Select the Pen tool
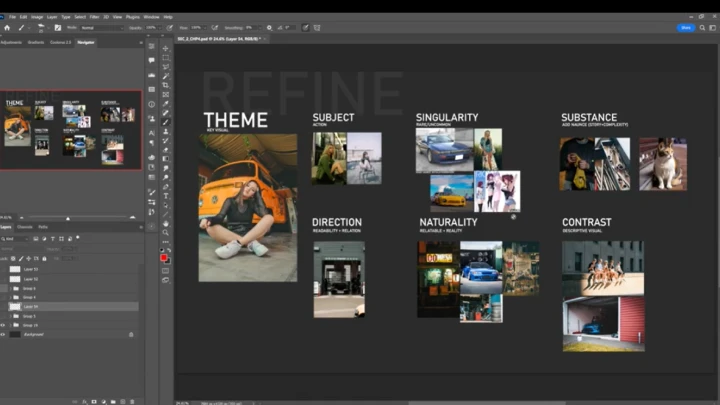The height and width of the screenshot is (405, 720). 166,187
